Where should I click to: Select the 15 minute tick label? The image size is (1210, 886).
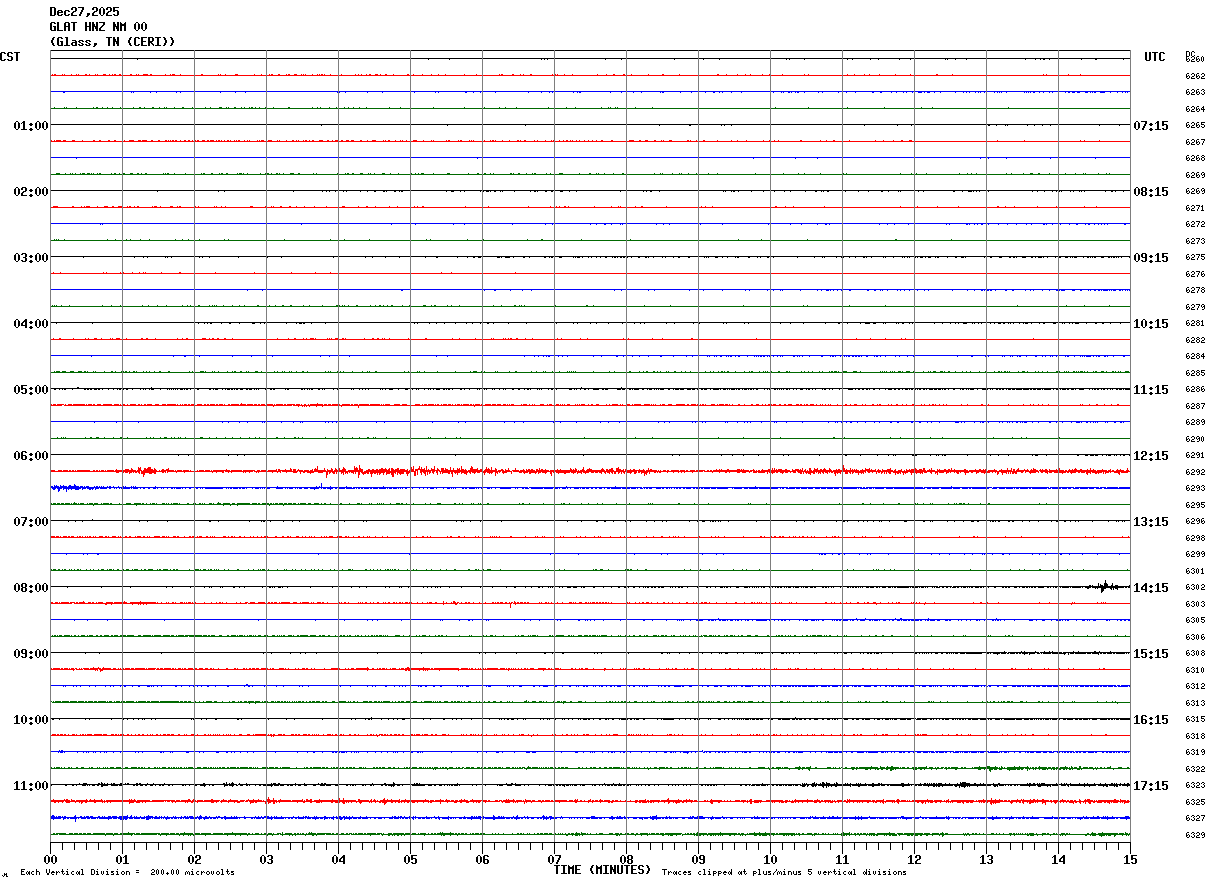point(1130,859)
